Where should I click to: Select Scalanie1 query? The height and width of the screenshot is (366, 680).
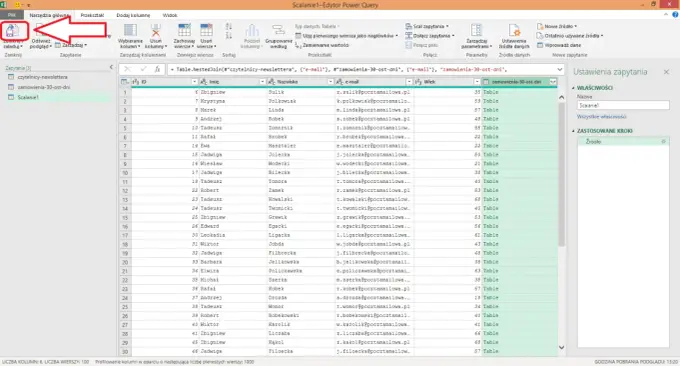pos(28,98)
